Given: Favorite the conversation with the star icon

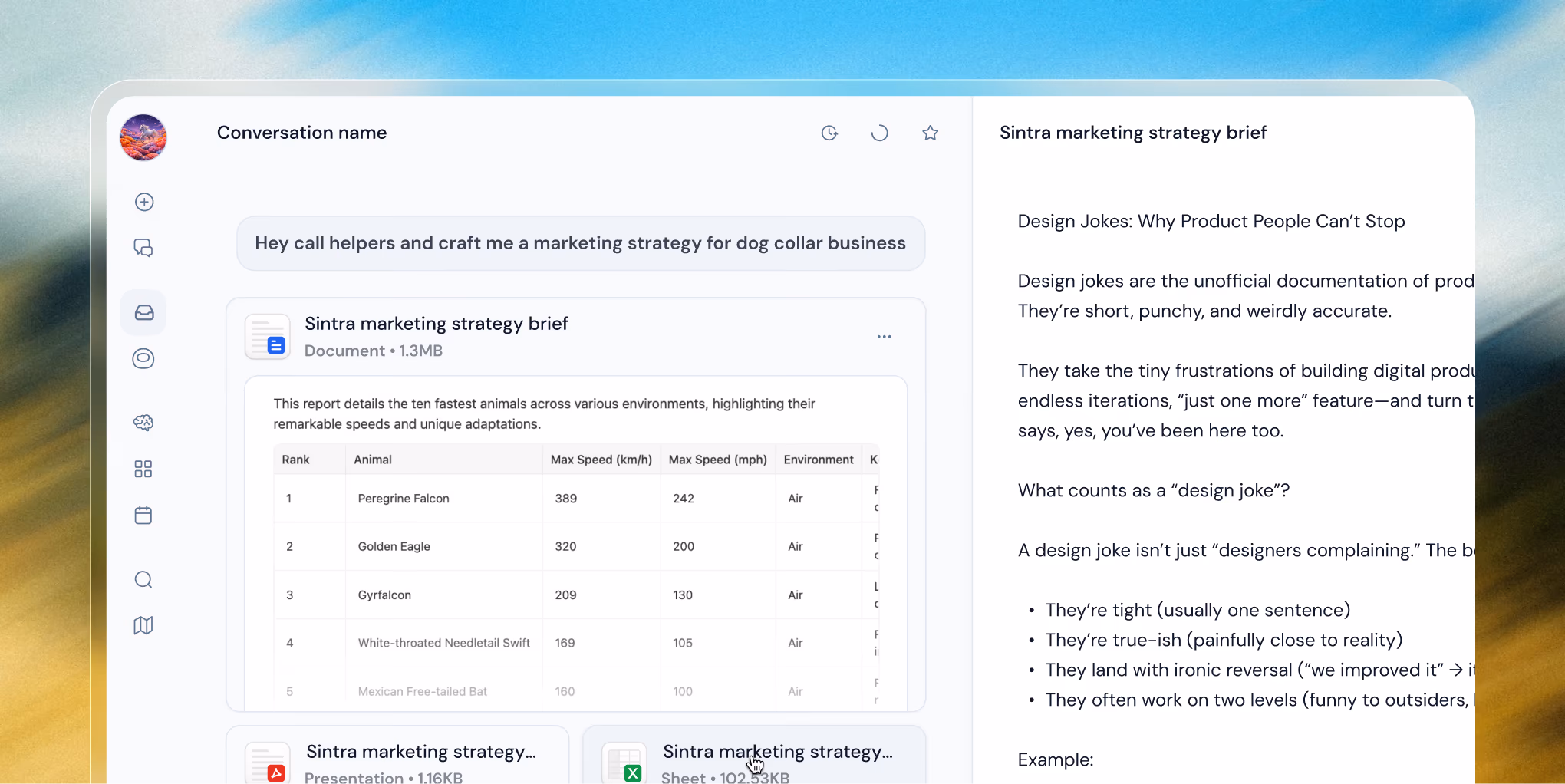Looking at the screenshot, I should click(931, 133).
